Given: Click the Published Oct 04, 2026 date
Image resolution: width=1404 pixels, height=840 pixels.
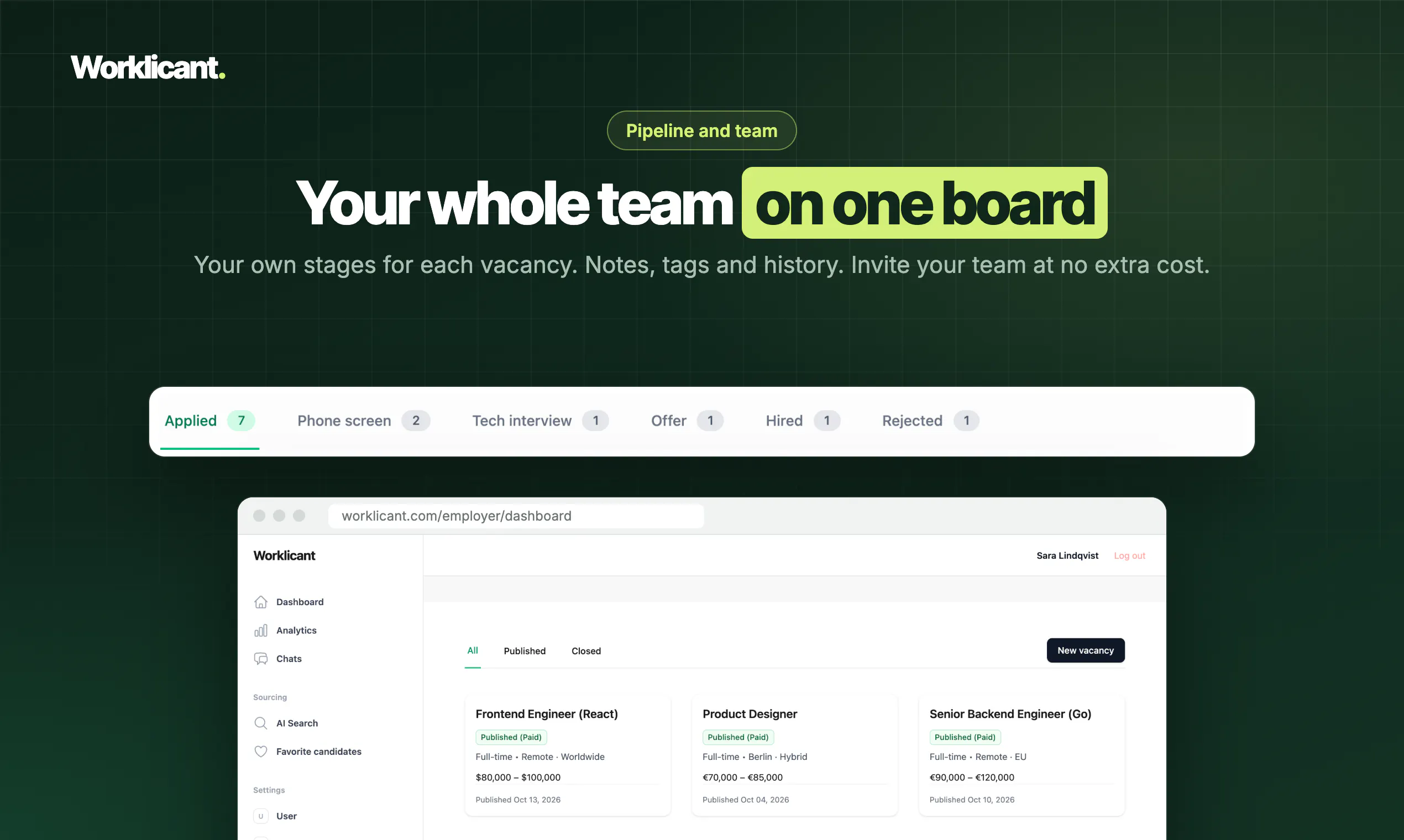Looking at the screenshot, I should [745, 799].
